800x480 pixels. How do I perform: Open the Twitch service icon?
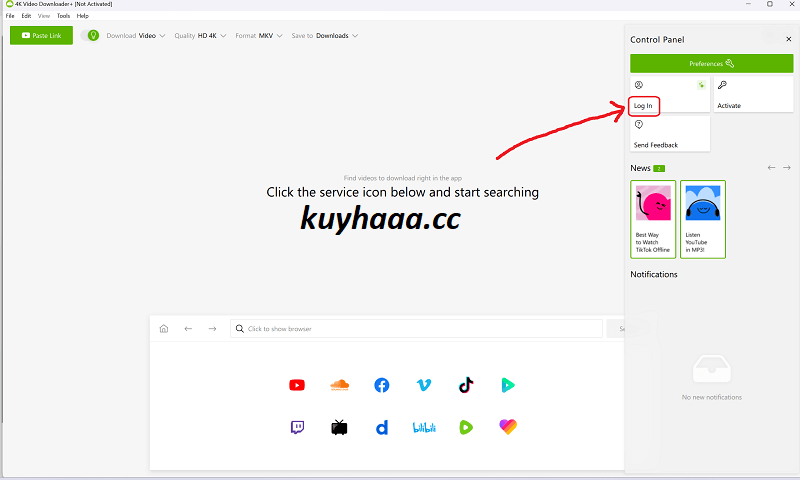(297, 427)
